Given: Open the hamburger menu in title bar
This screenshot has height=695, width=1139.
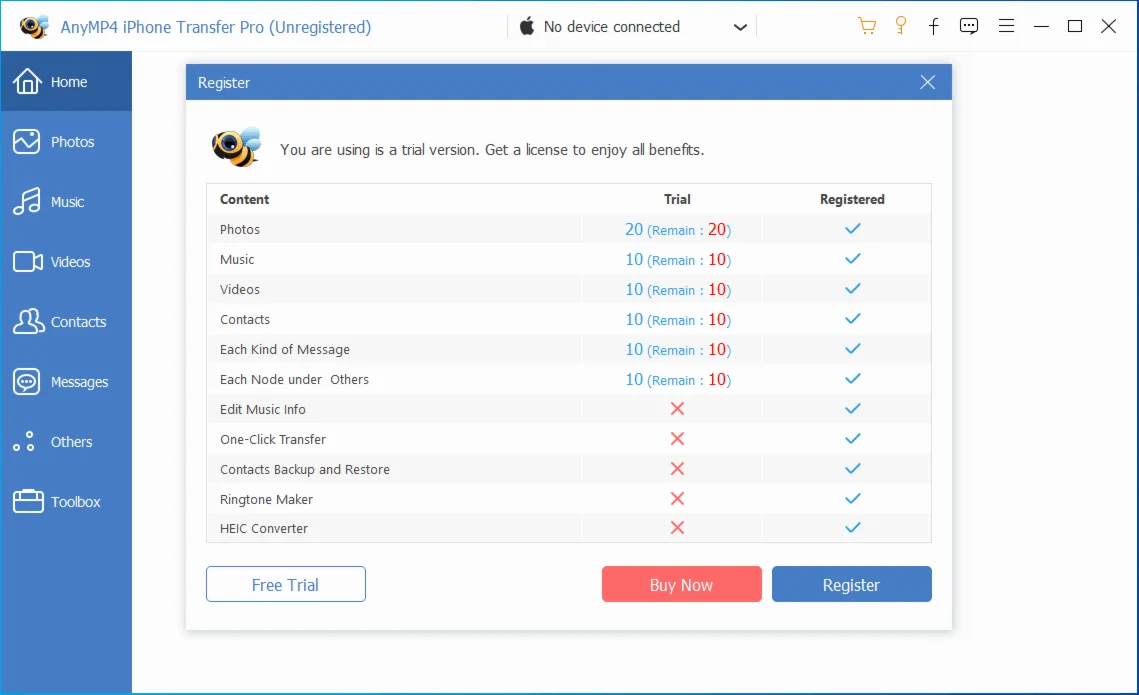Looking at the screenshot, I should [x=1006, y=26].
